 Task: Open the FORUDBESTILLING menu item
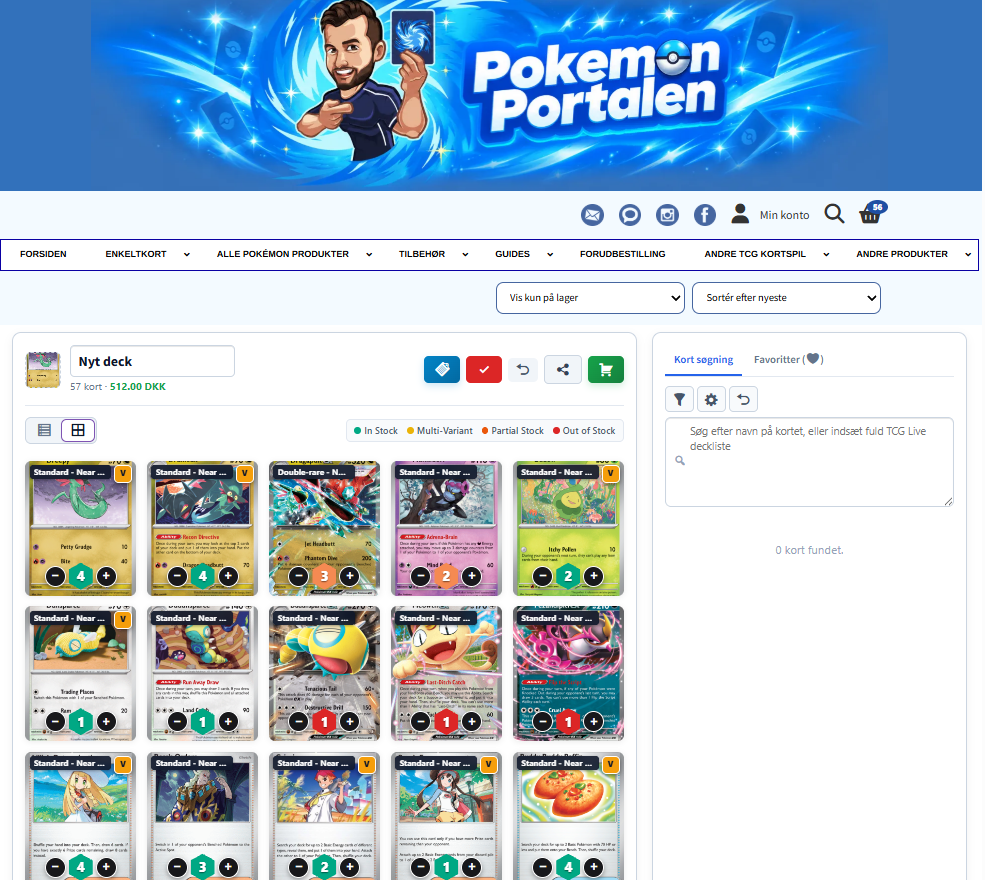tap(623, 254)
